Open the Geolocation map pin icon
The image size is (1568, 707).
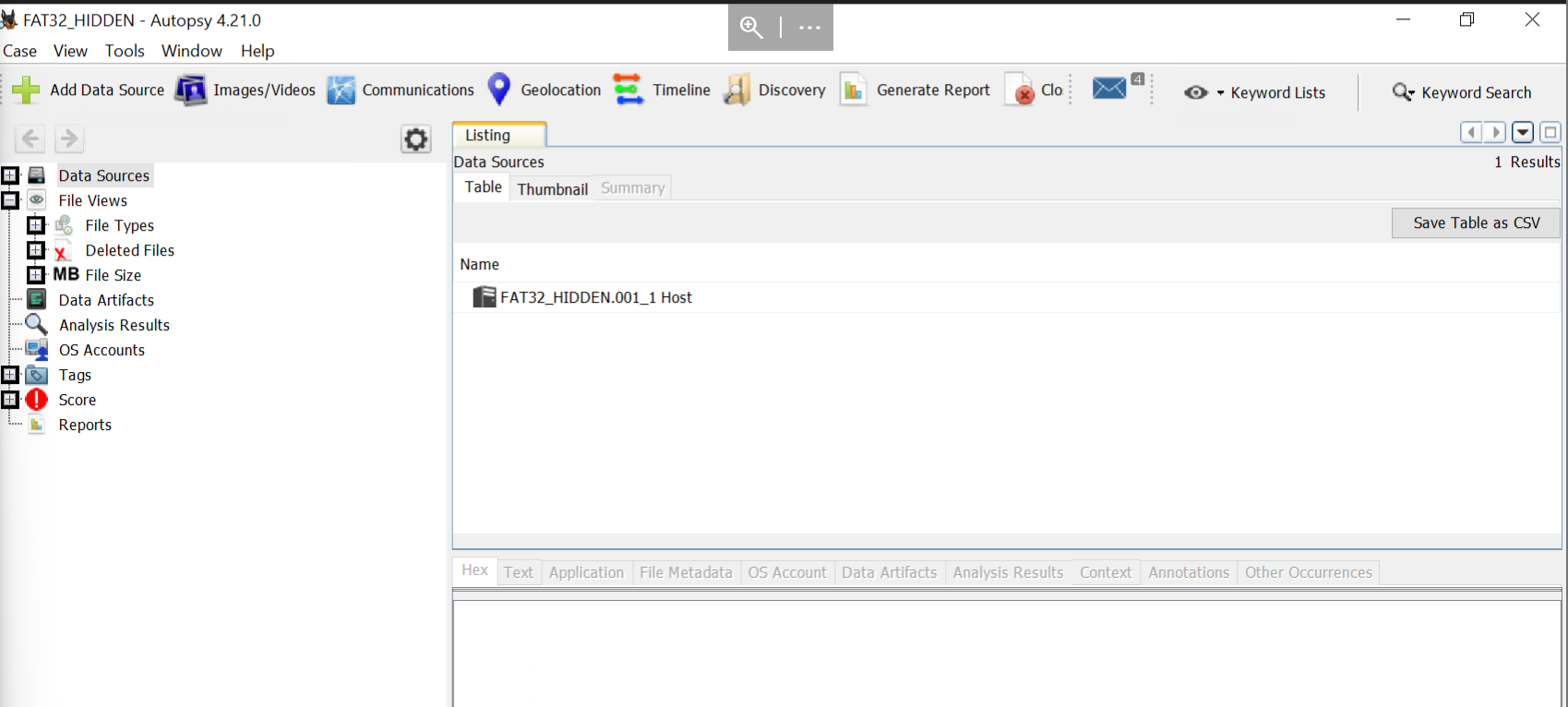click(499, 89)
